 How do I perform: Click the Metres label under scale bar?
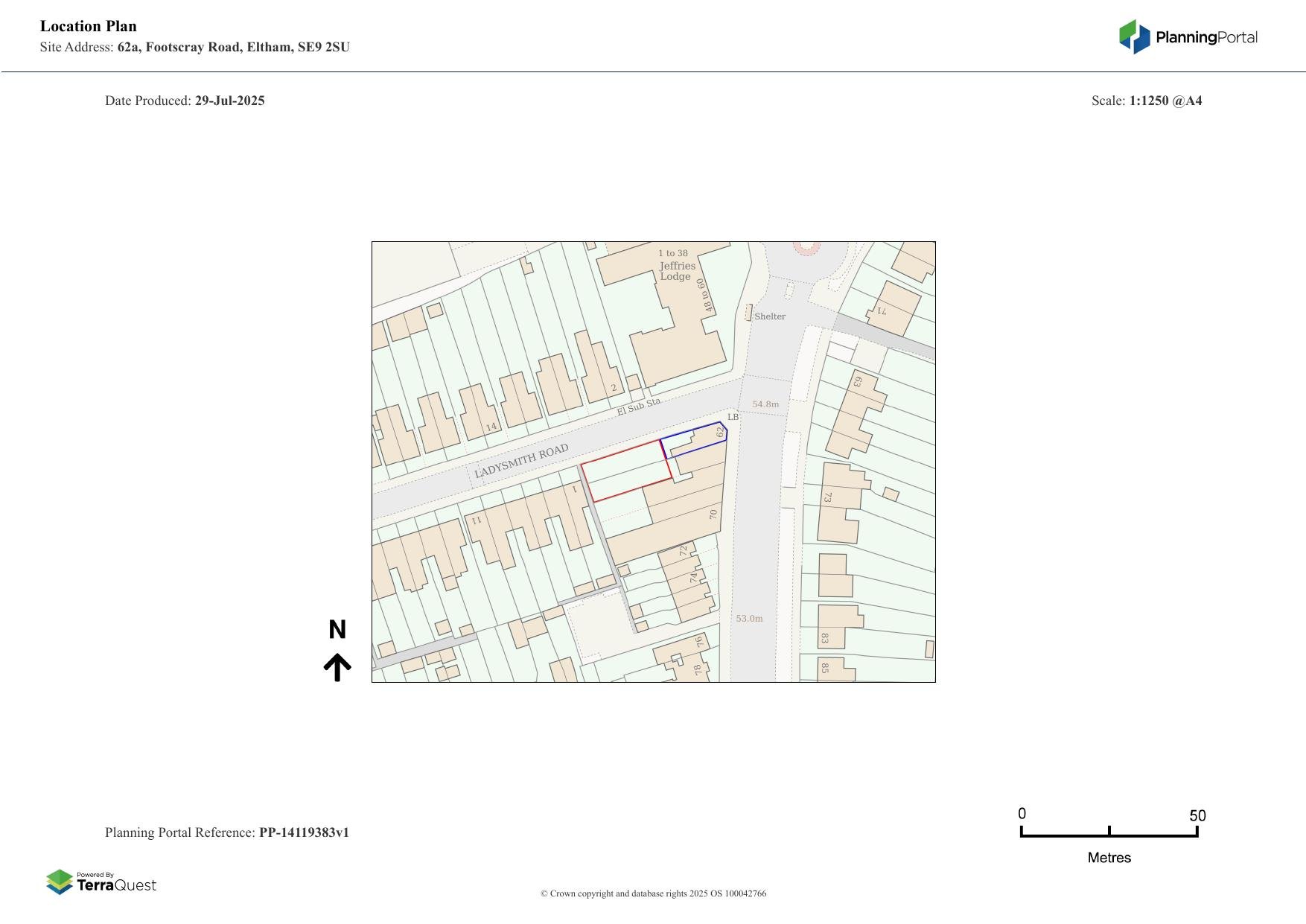[x=1109, y=858]
